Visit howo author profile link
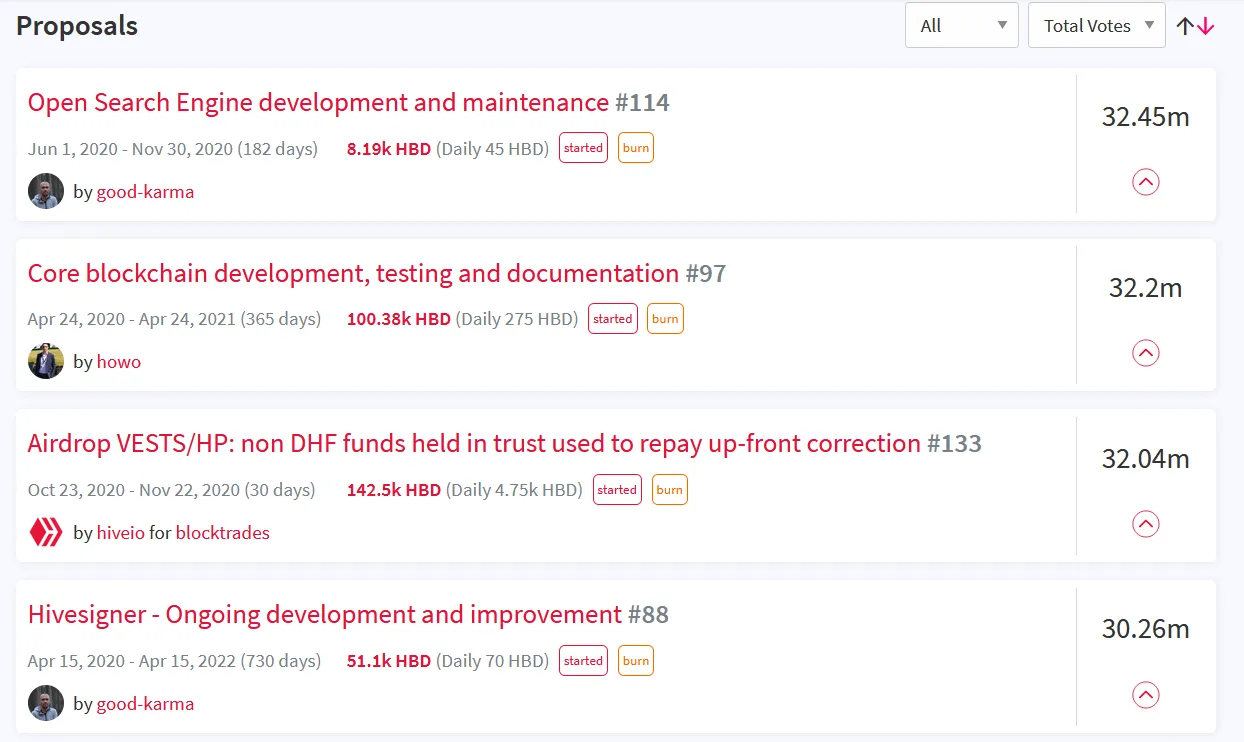1244x742 pixels. 119,362
